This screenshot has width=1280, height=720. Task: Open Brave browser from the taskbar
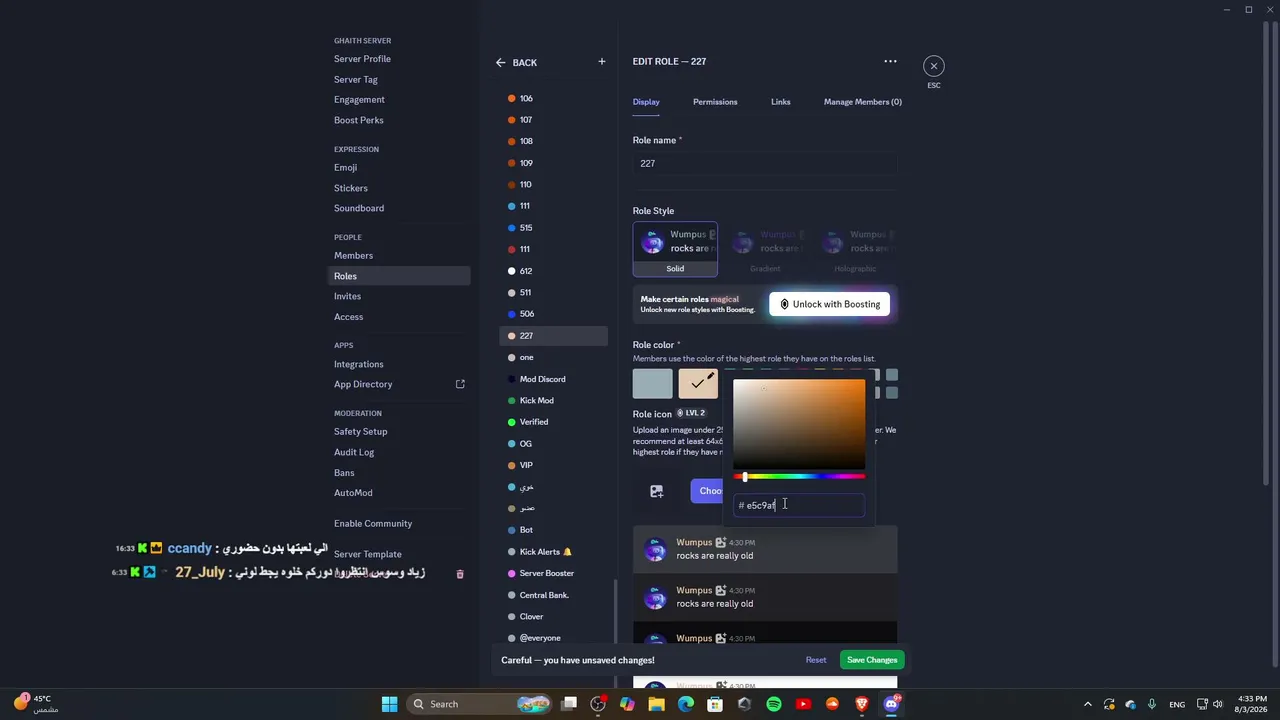coord(861,704)
